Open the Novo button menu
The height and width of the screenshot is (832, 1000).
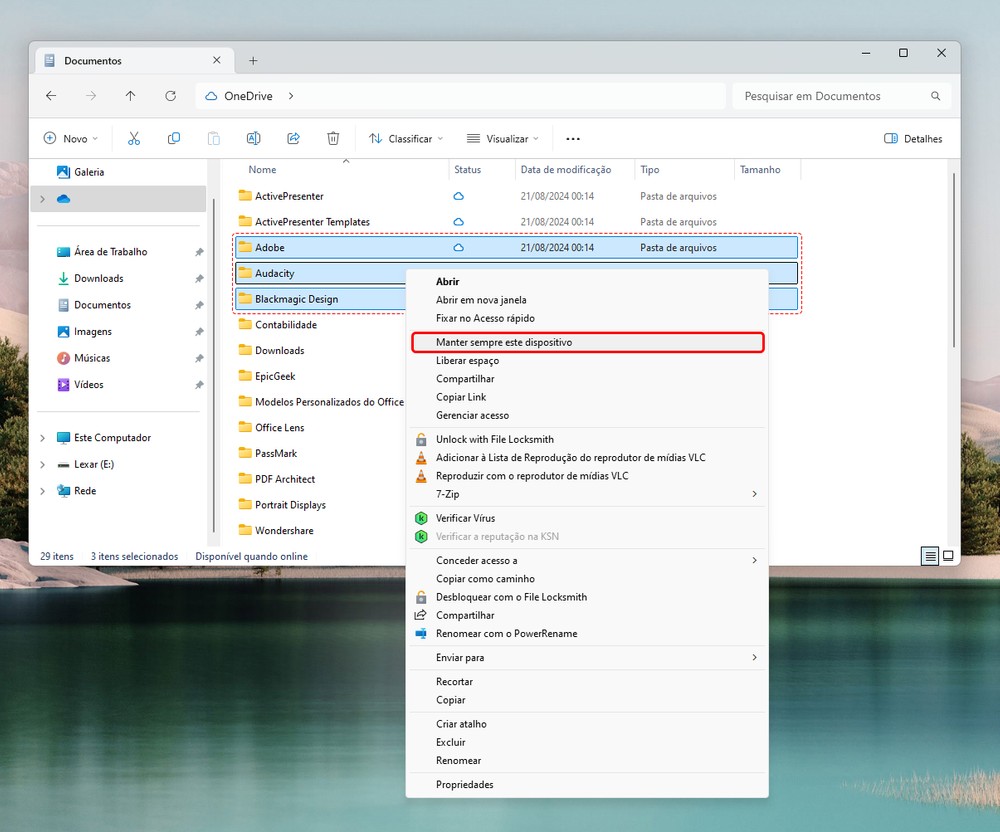tap(70, 139)
